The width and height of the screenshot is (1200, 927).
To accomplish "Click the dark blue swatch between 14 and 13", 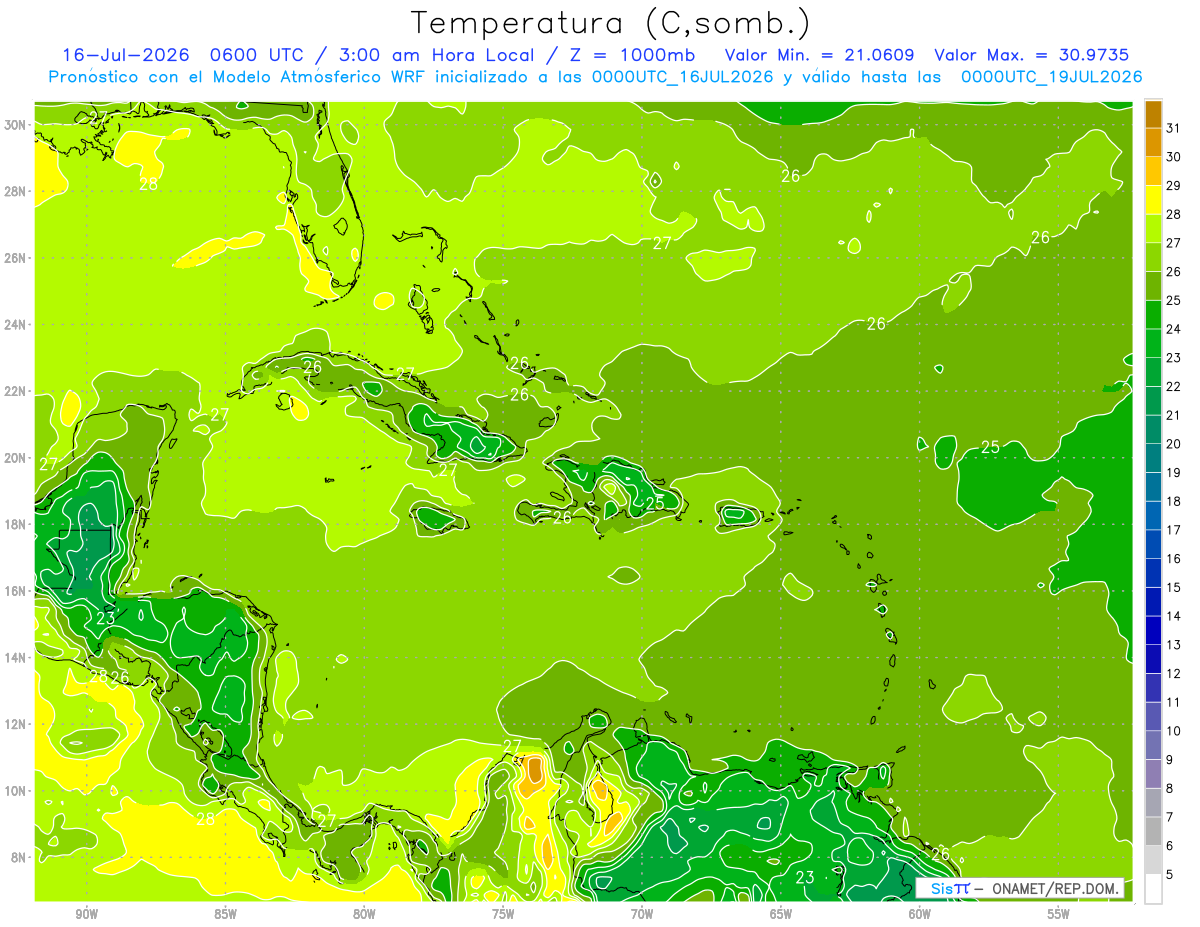I will click(1153, 631).
